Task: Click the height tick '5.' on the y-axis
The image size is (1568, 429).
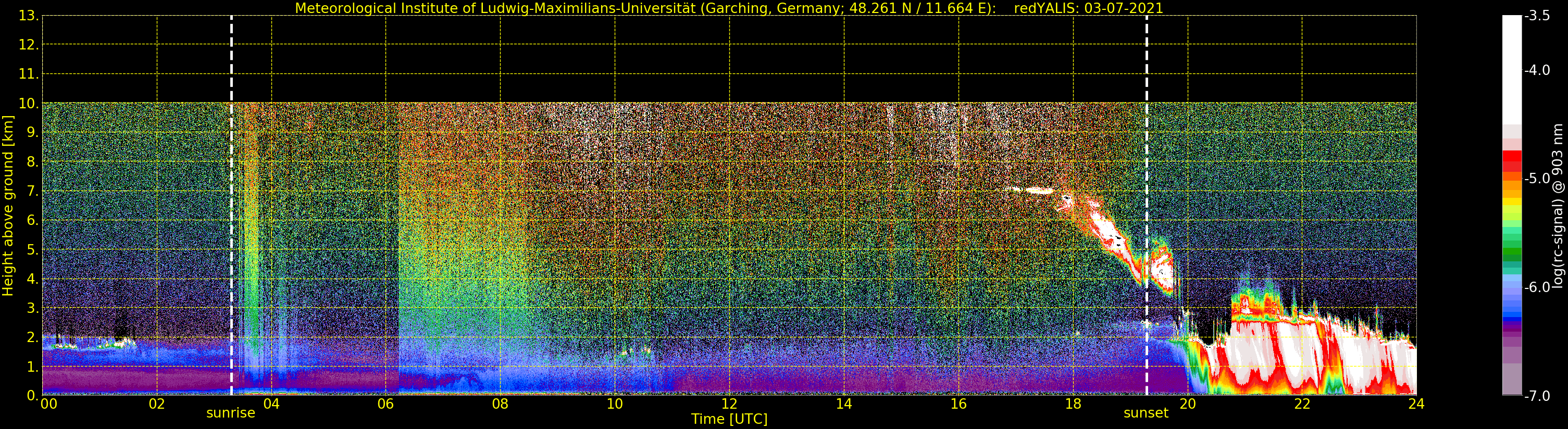Action: pyautogui.click(x=33, y=249)
